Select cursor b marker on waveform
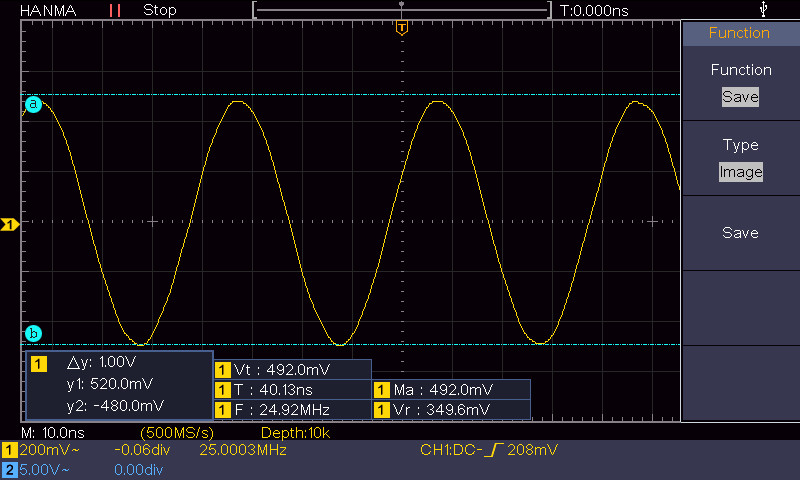800x480 pixels. (33, 333)
